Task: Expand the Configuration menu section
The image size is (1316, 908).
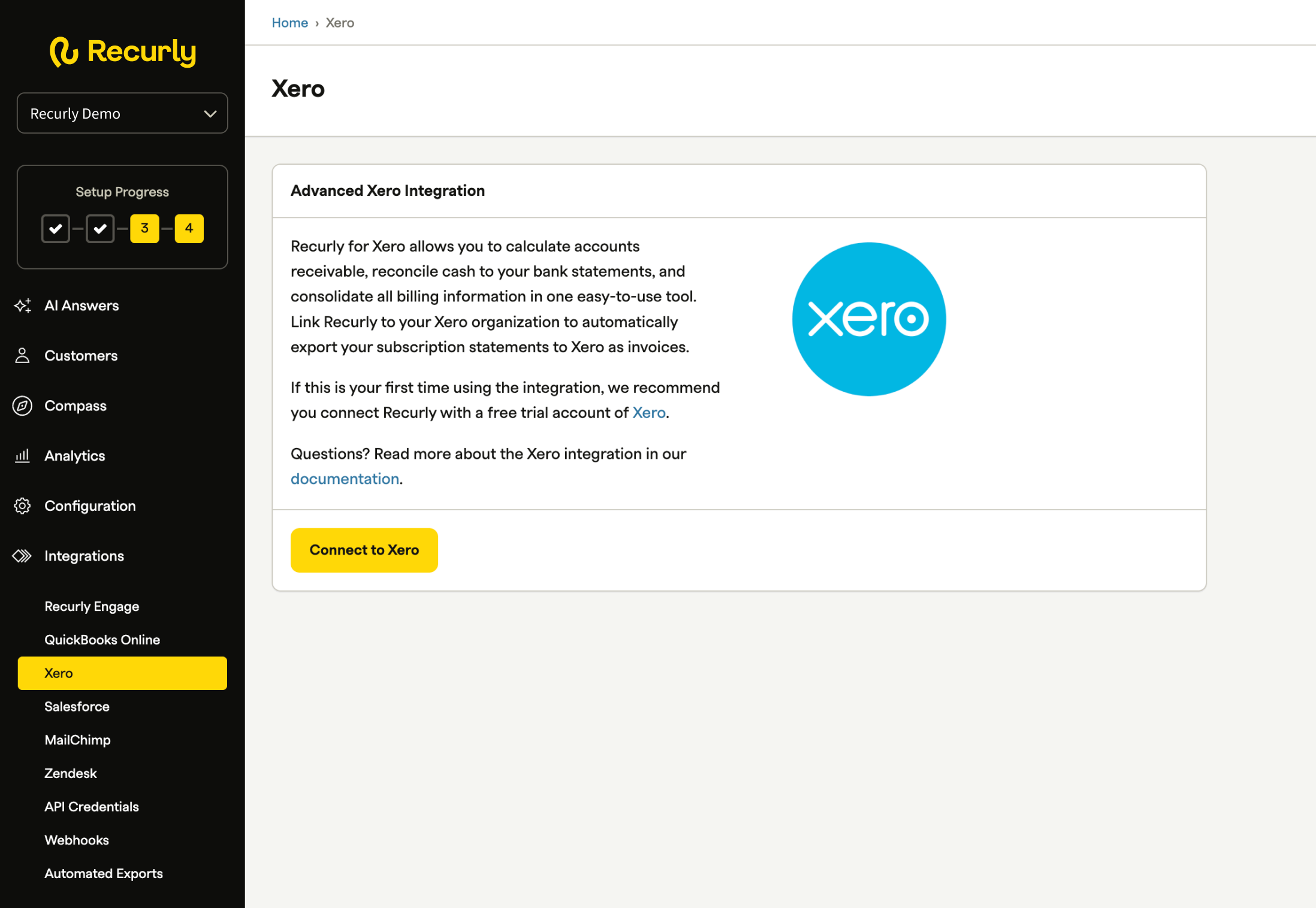Action: (90, 506)
